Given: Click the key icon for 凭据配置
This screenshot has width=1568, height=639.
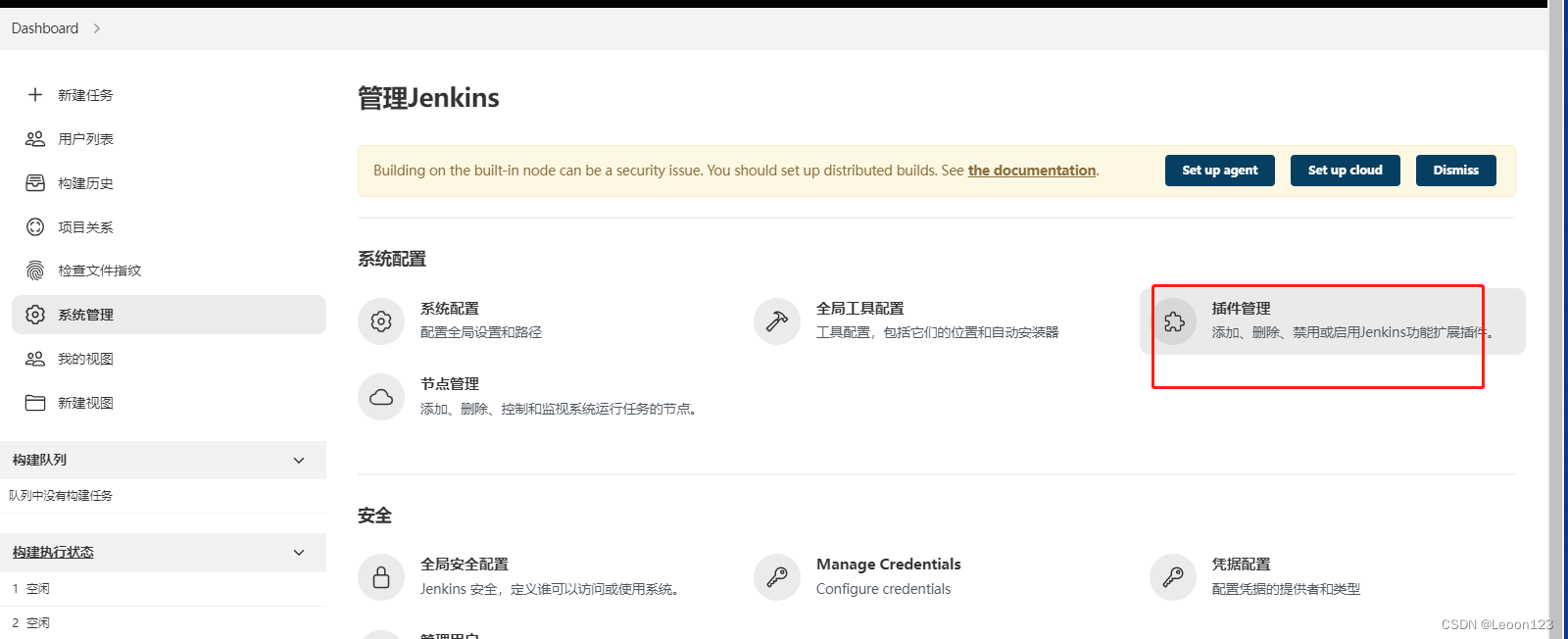Looking at the screenshot, I should [1173, 577].
